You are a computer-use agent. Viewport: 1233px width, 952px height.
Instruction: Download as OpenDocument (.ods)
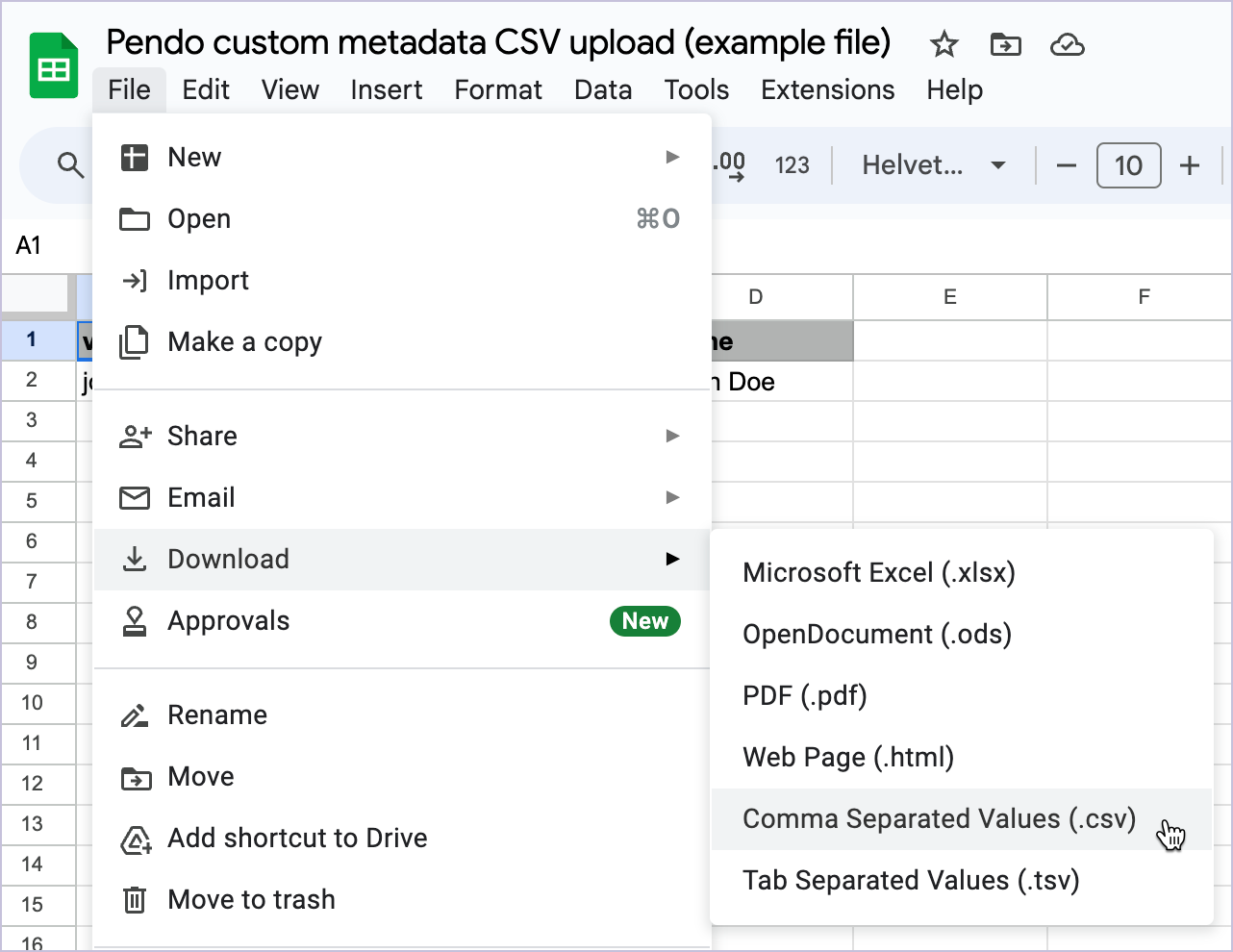[962, 634]
